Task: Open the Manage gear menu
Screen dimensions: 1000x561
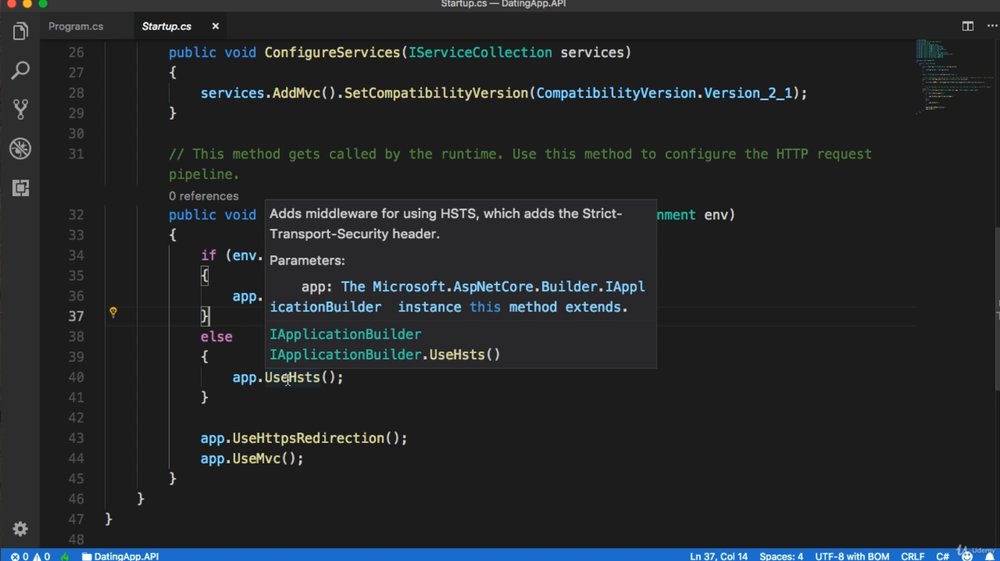Action: (20, 528)
